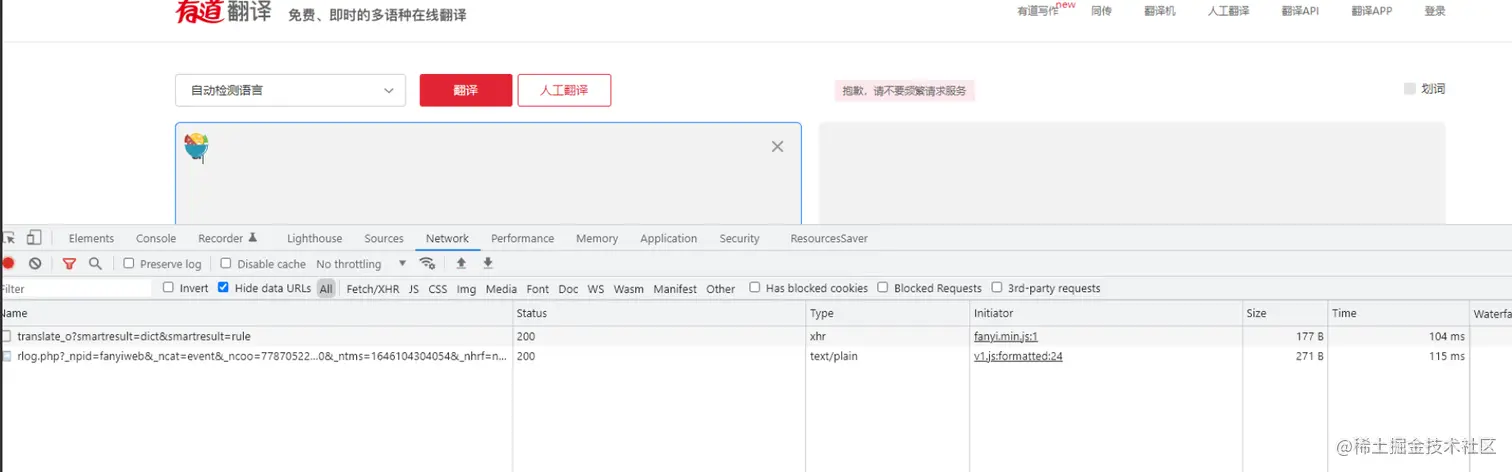
Task: Click inside the translation source text area
Action: pyautogui.click(x=488, y=174)
